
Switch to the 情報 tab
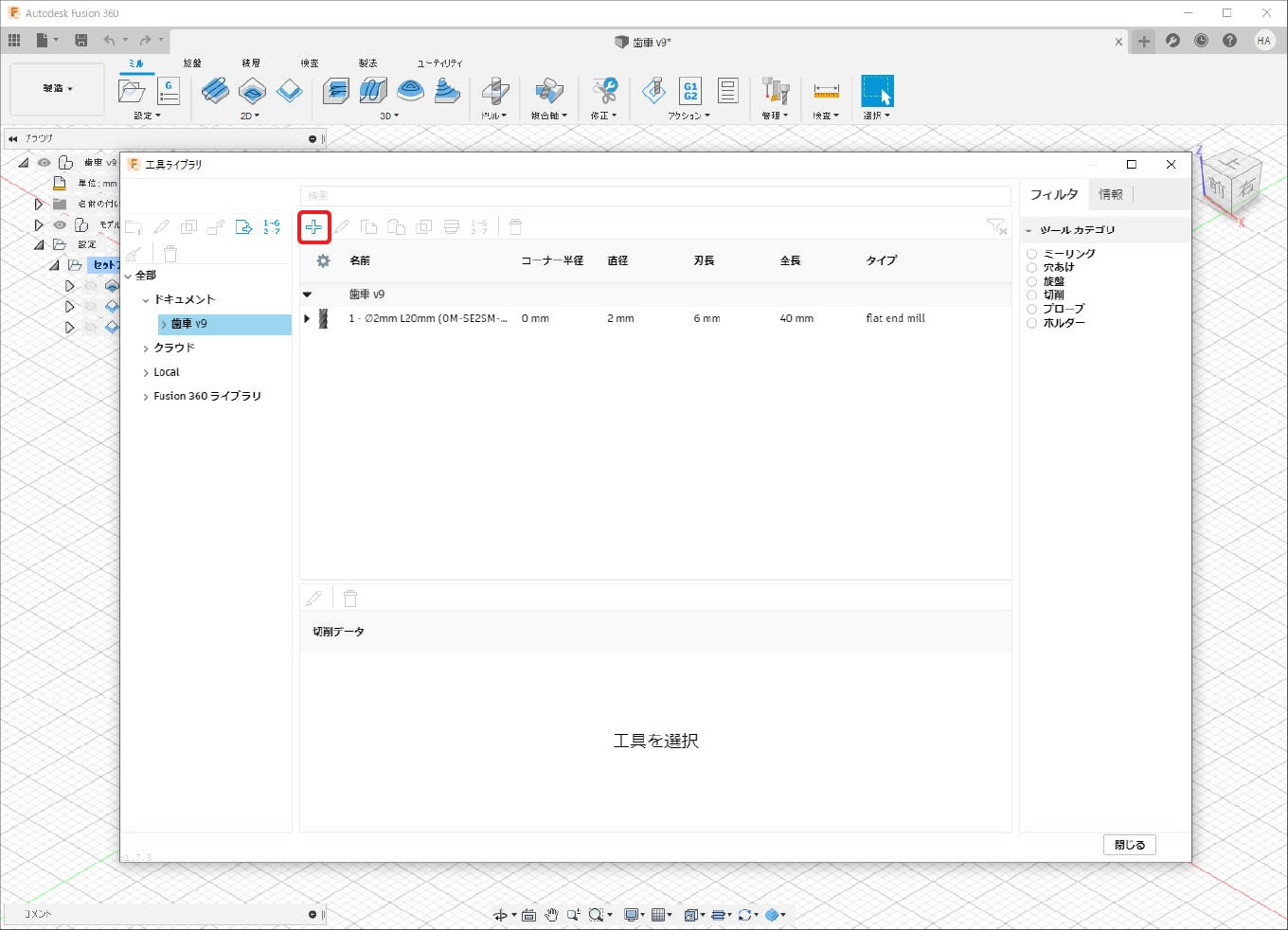1110,194
